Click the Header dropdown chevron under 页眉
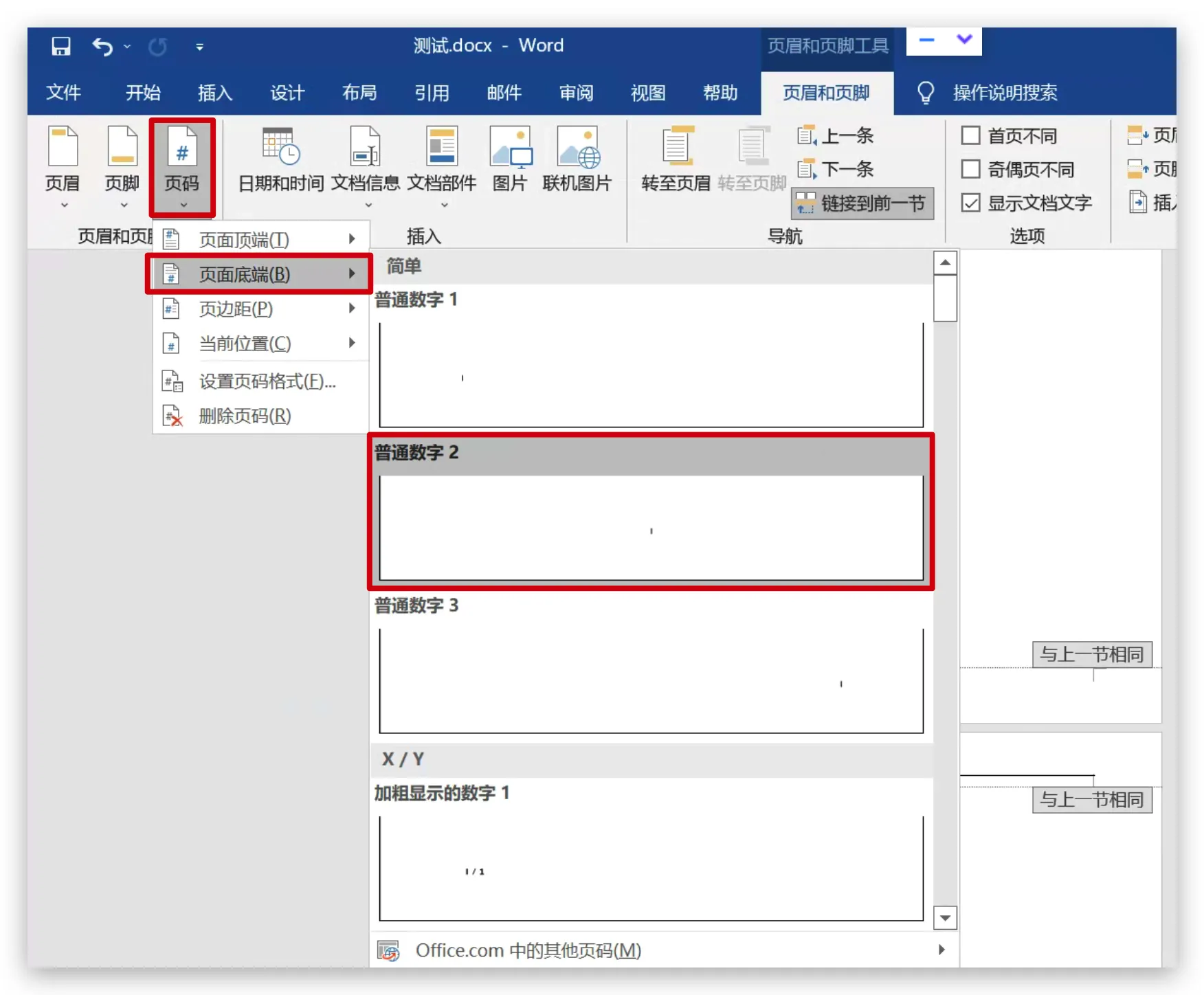This screenshot has height=995, width=1204. pos(64,205)
